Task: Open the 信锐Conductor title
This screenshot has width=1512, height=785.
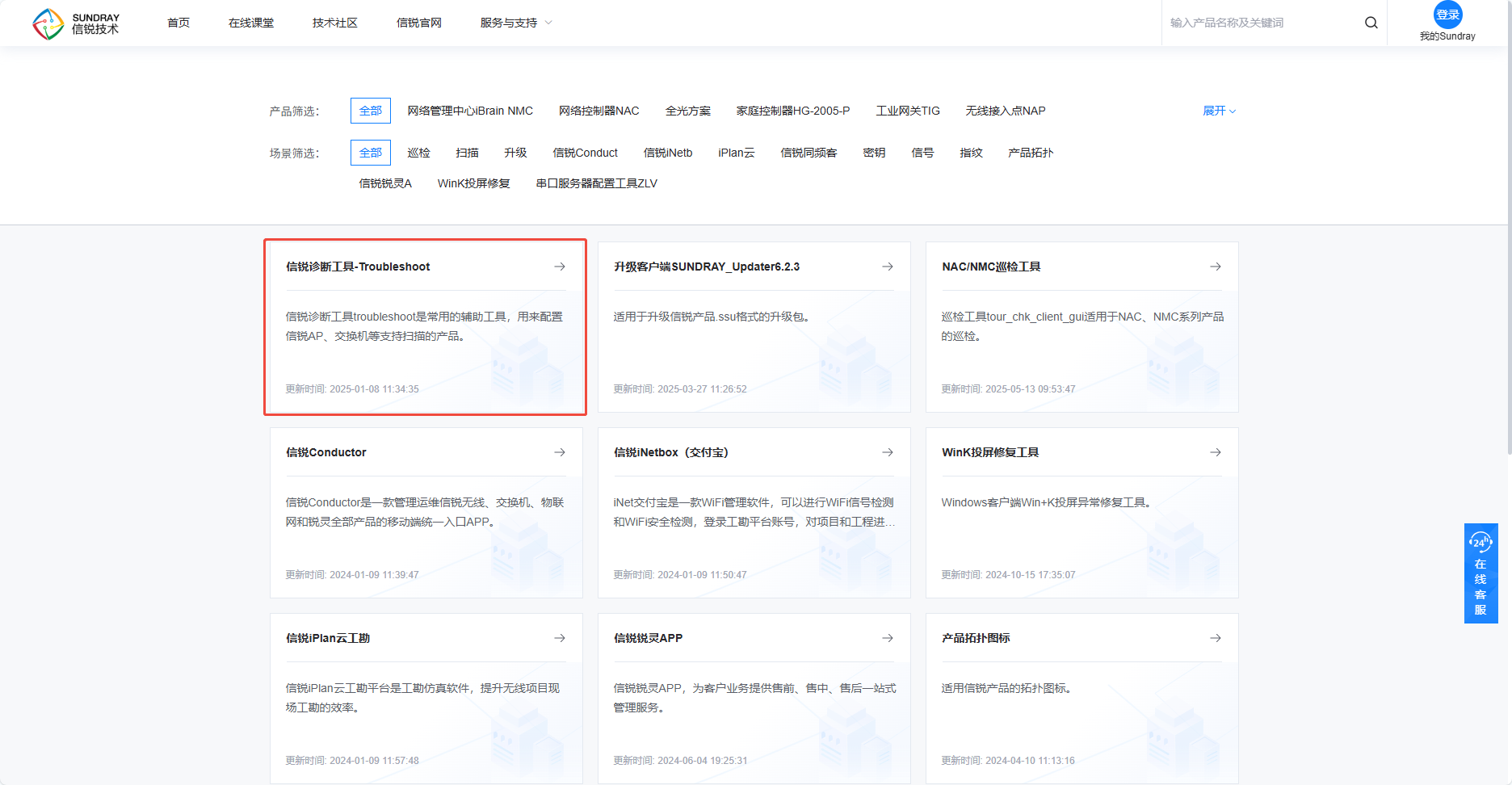Action: coord(326,452)
